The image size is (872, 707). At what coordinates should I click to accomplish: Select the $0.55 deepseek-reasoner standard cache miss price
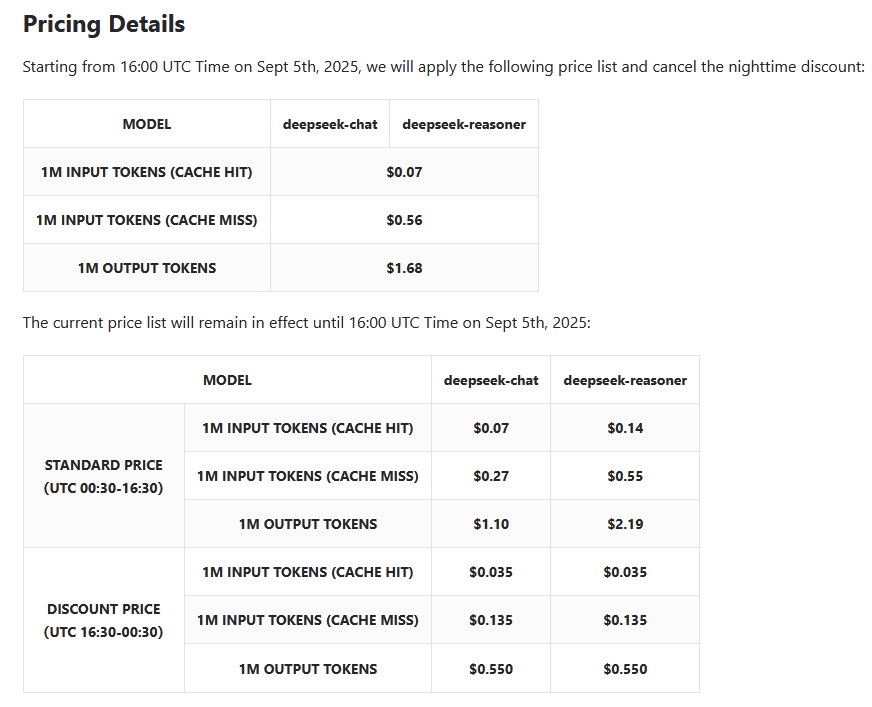click(x=625, y=476)
